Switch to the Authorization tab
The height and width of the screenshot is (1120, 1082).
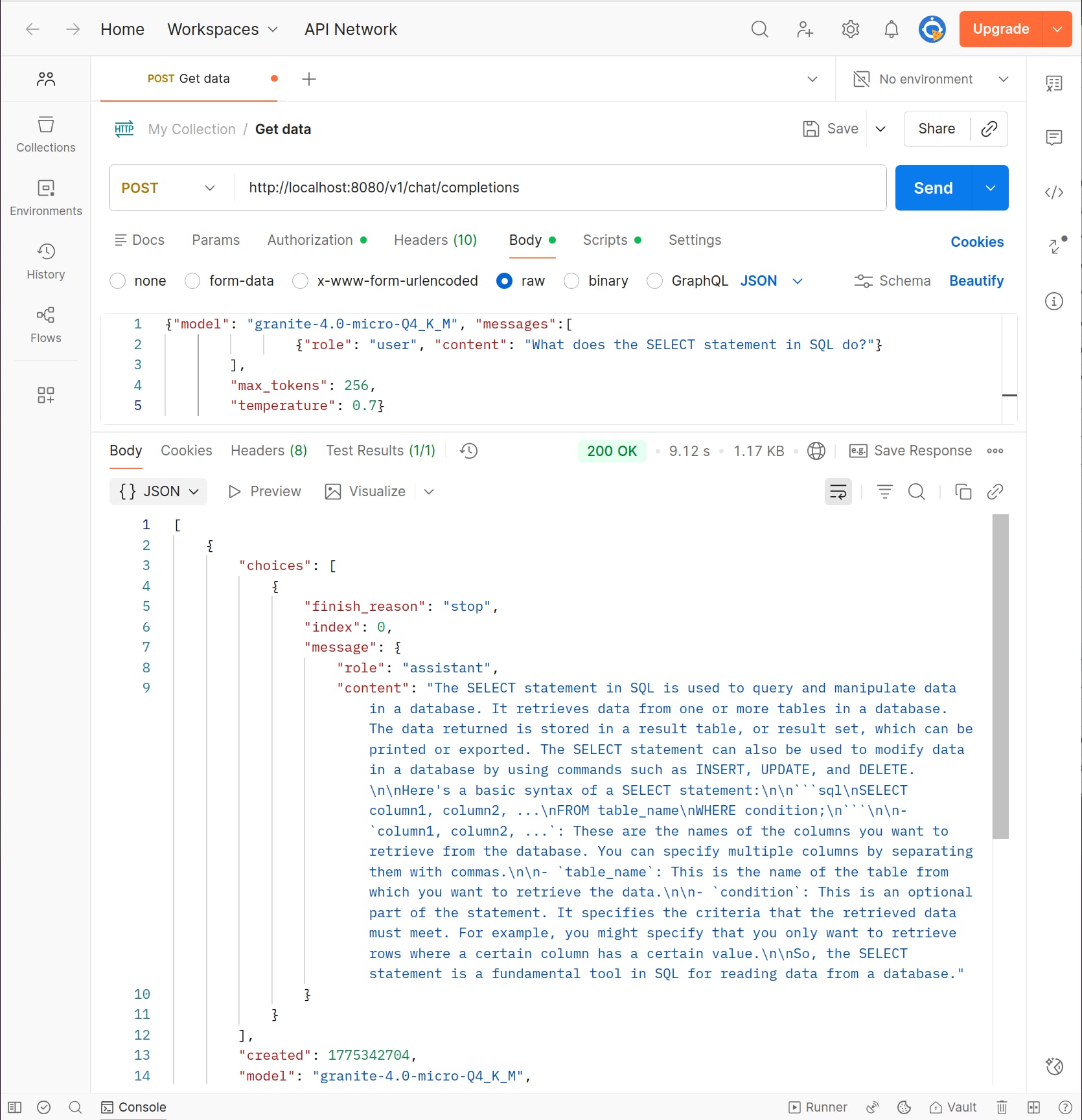(317, 240)
